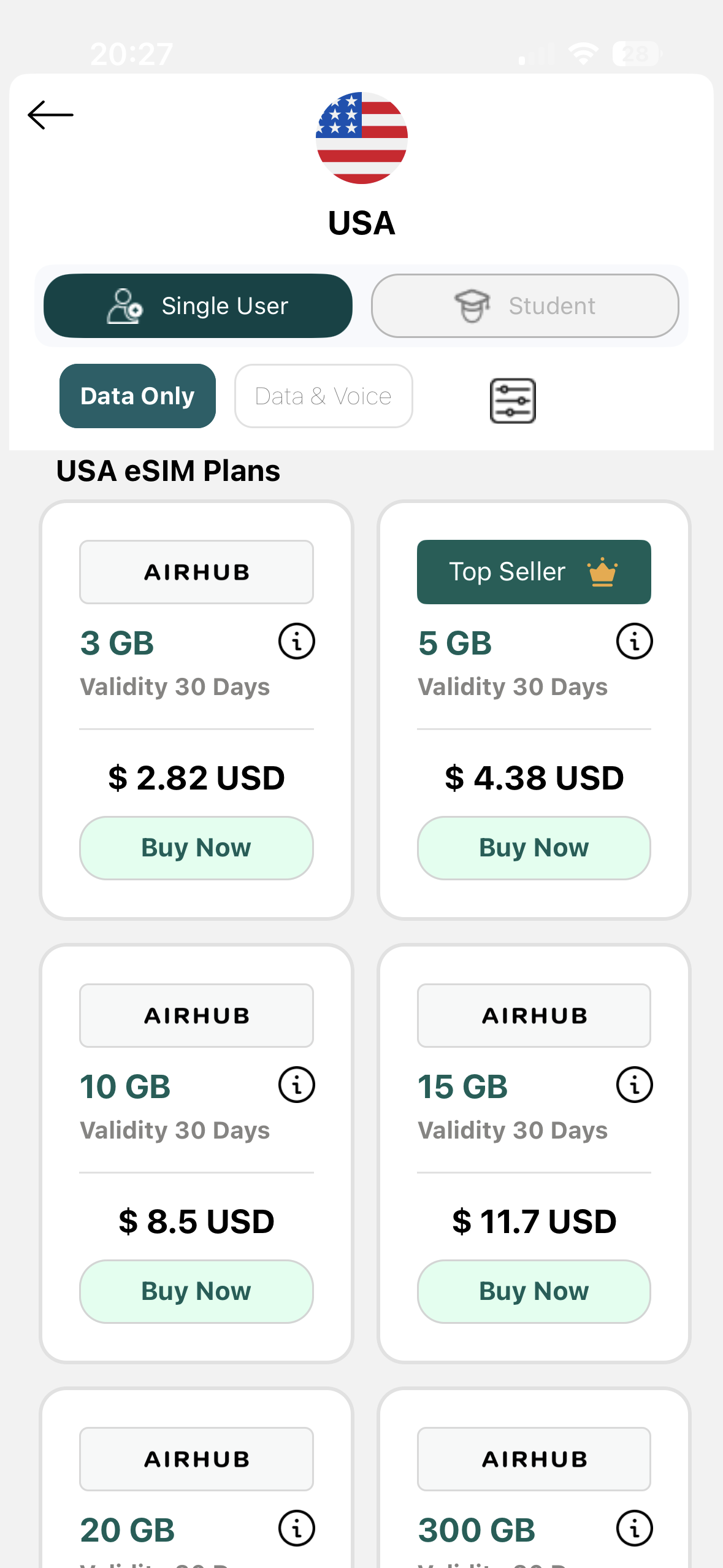The width and height of the screenshot is (723, 1568).
Task: Buy the 15 GB plan for $11.7
Action: pos(534,1291)
